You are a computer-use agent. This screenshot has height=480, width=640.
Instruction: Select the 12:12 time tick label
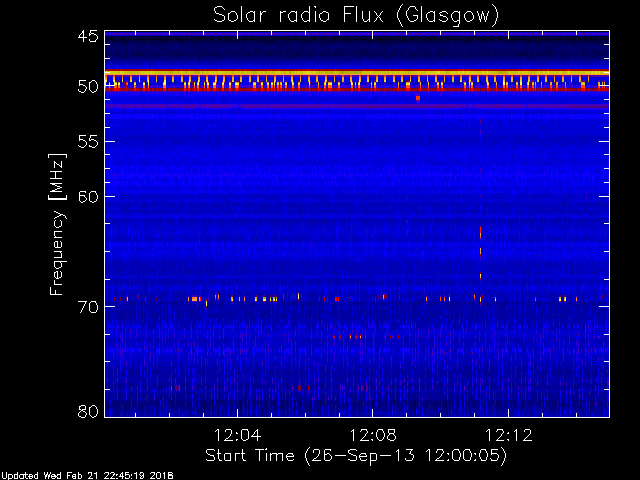tap(509, 435)
